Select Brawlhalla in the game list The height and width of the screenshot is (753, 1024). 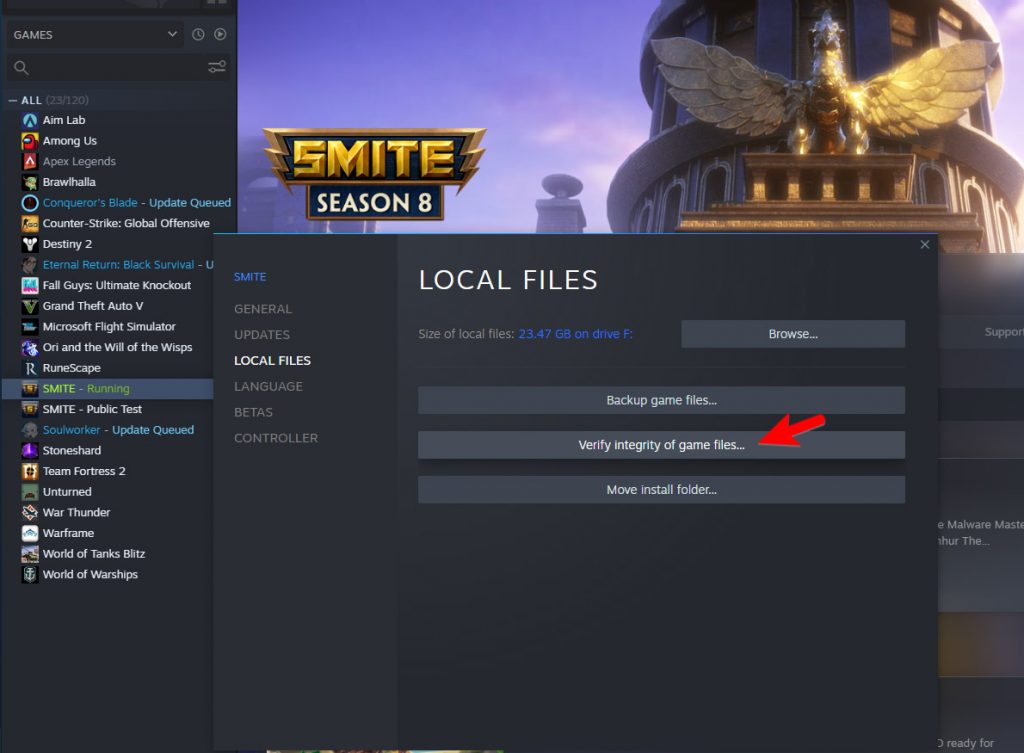tap(69, 182)
